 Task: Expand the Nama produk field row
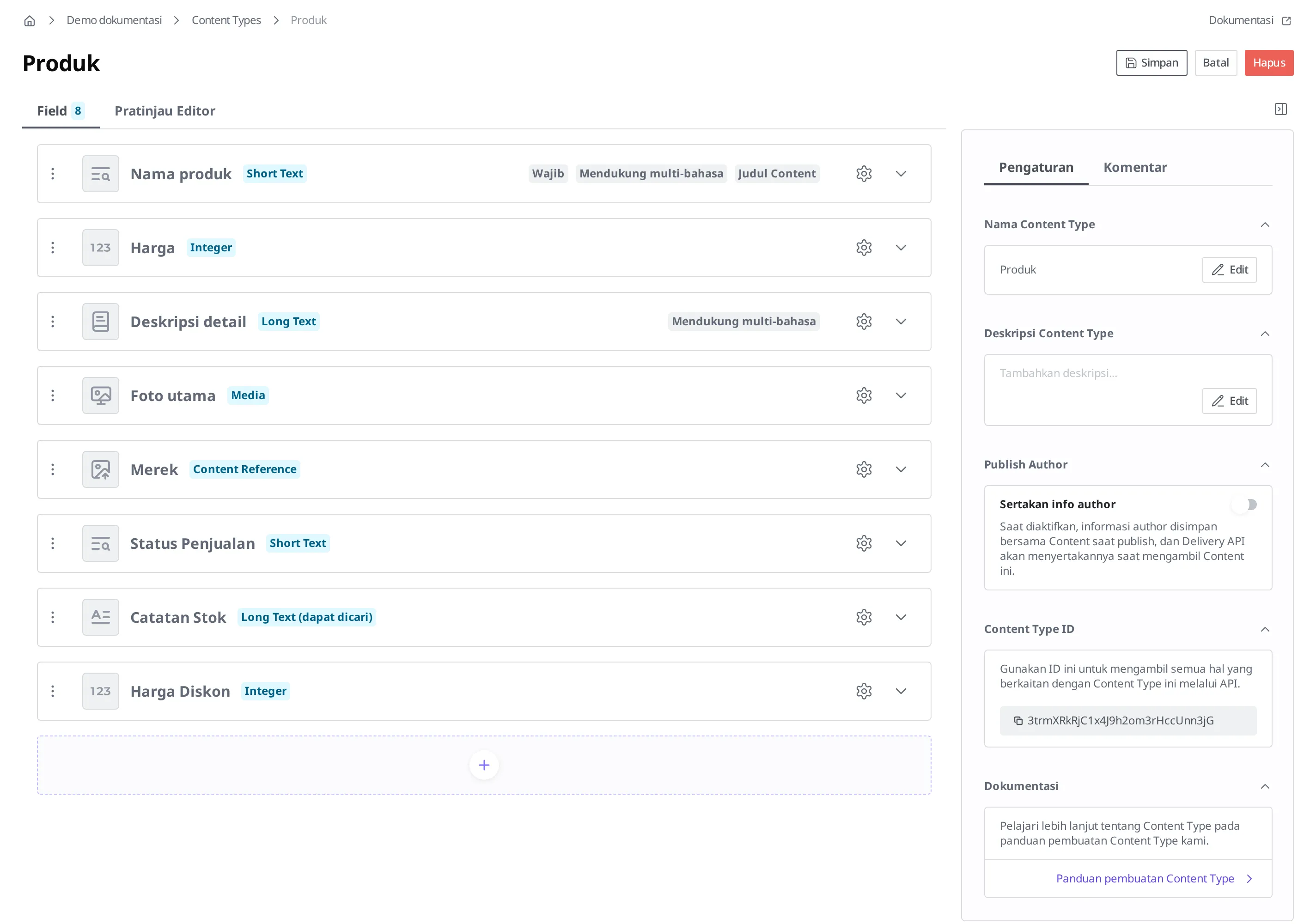pyautogui.click(x=901, y=174)
